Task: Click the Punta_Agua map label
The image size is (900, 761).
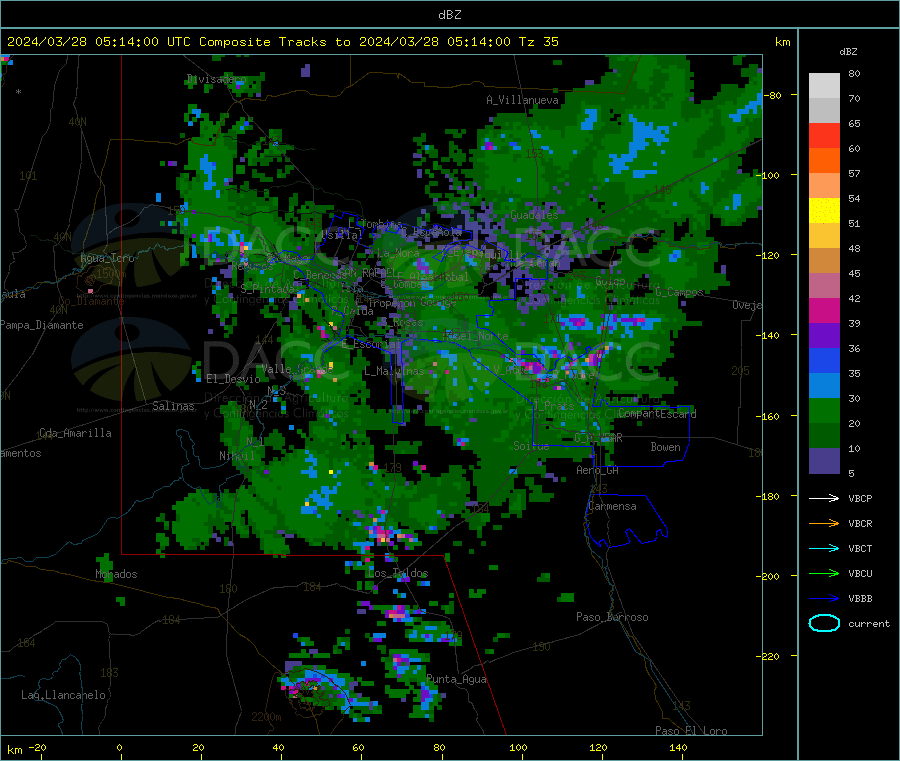Action: 456,680
